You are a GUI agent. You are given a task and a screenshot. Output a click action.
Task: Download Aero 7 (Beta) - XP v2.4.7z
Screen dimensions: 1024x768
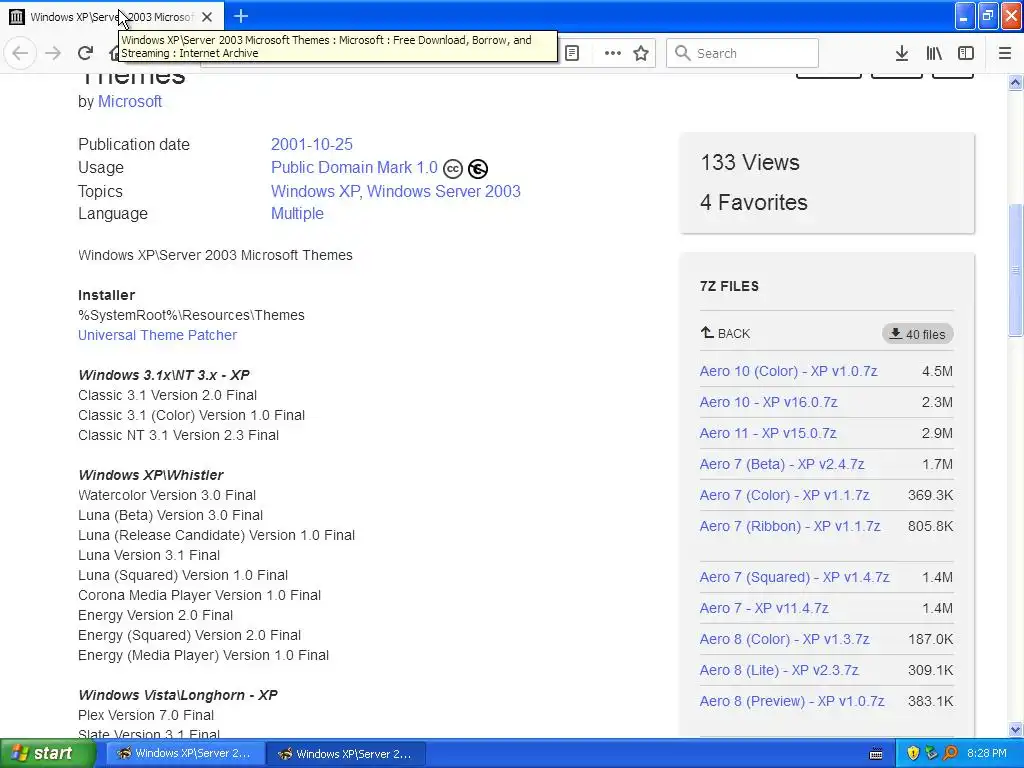click(x=782, y=464)
